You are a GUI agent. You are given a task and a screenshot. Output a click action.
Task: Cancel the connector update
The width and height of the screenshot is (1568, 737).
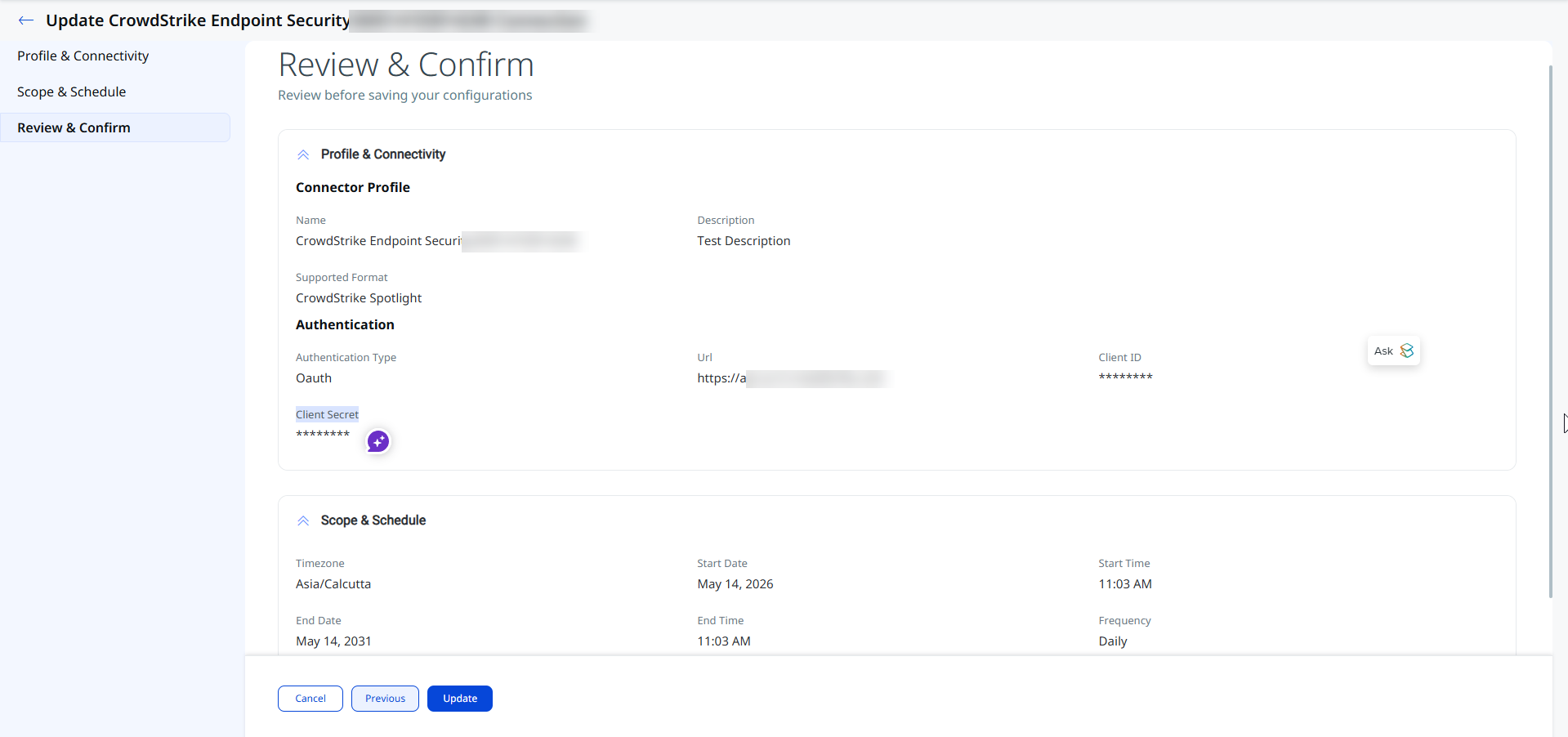[310, 699]
